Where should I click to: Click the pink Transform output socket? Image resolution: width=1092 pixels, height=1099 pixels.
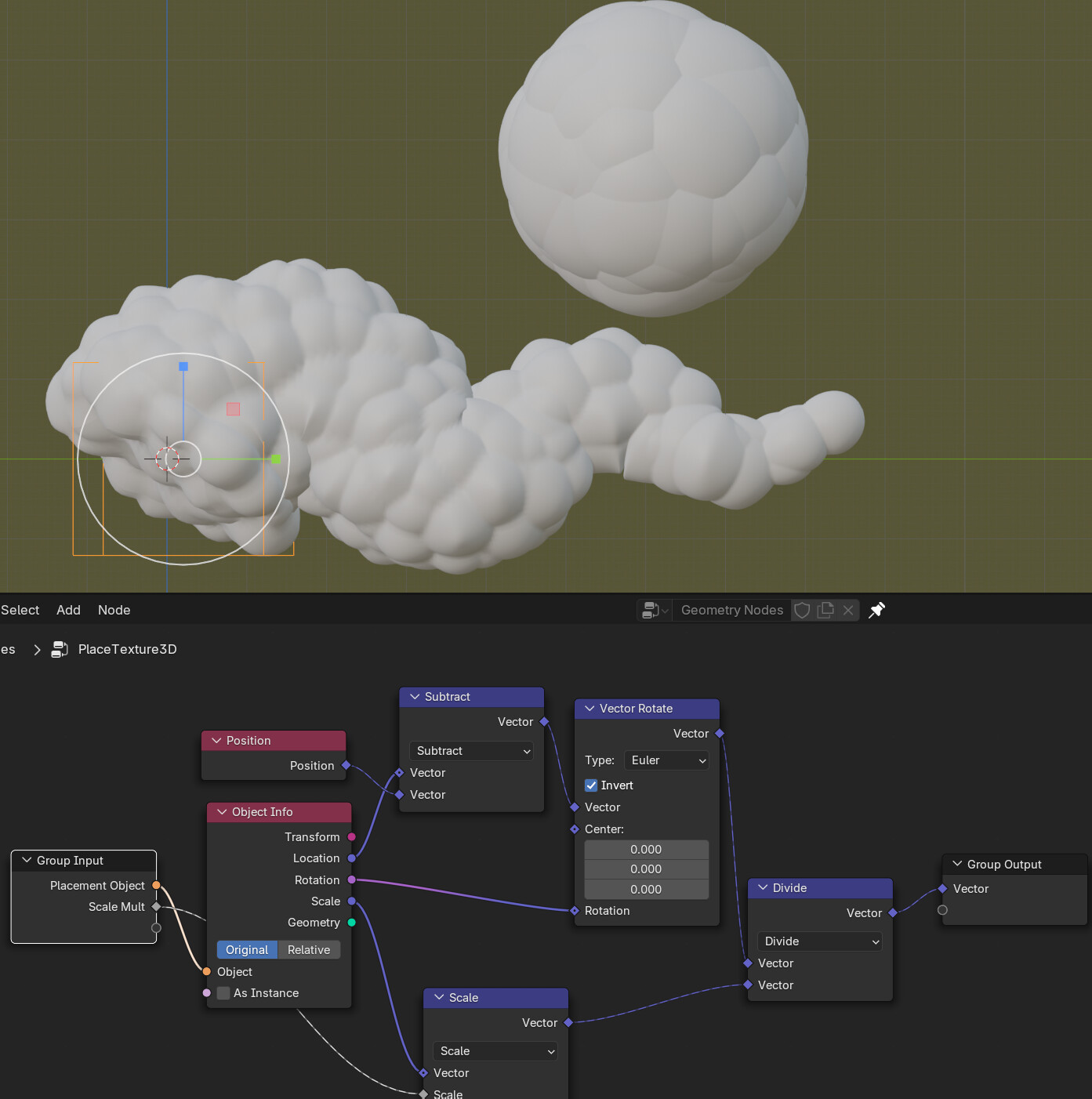pyautogui.click(x=351, y=837)
